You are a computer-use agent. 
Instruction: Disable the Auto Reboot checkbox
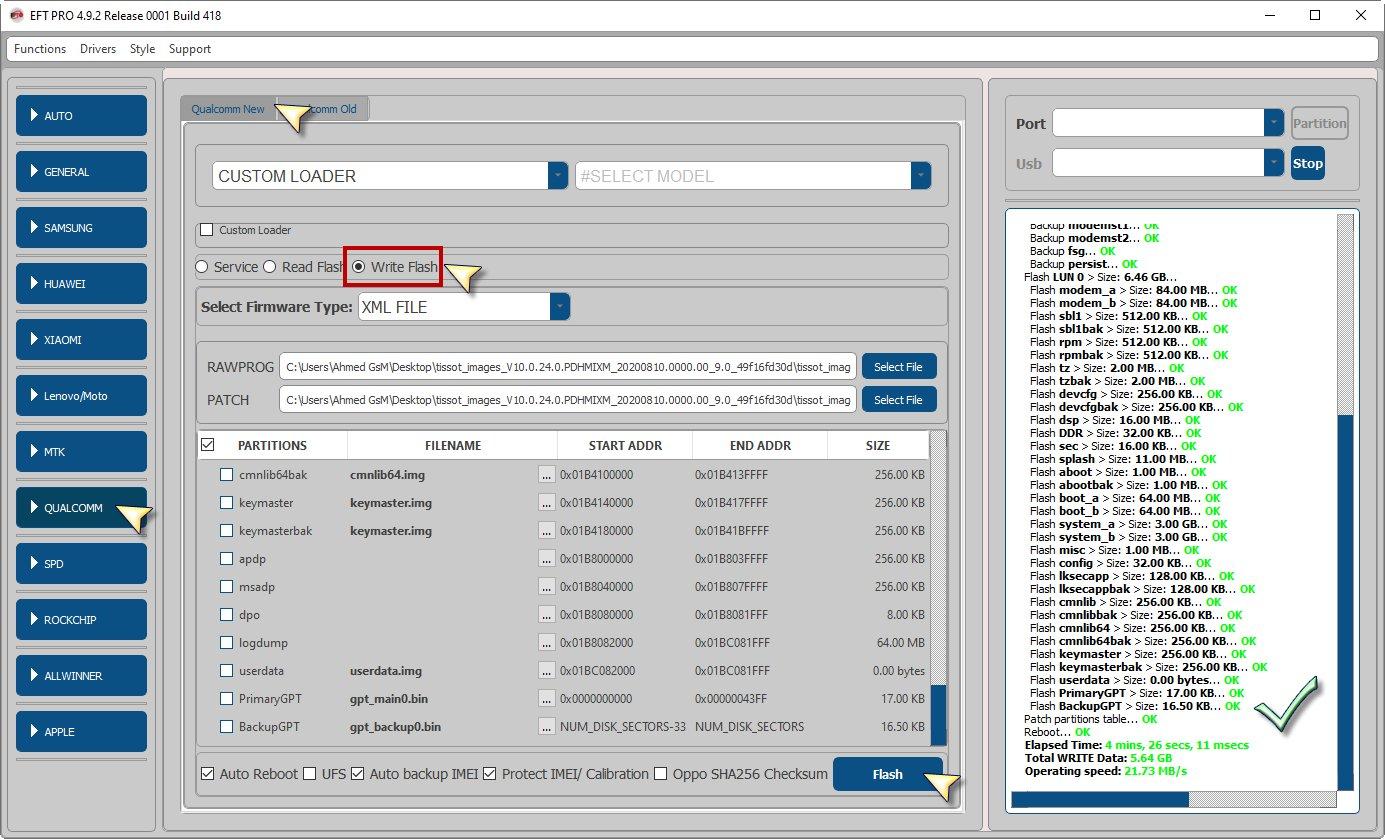pos(208,774)
